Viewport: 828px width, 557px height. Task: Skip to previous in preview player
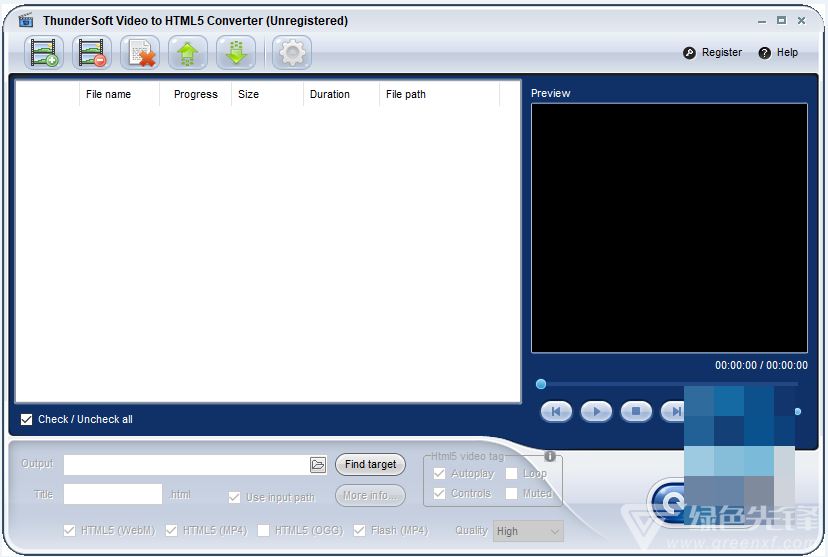click(x=556, y=411)
